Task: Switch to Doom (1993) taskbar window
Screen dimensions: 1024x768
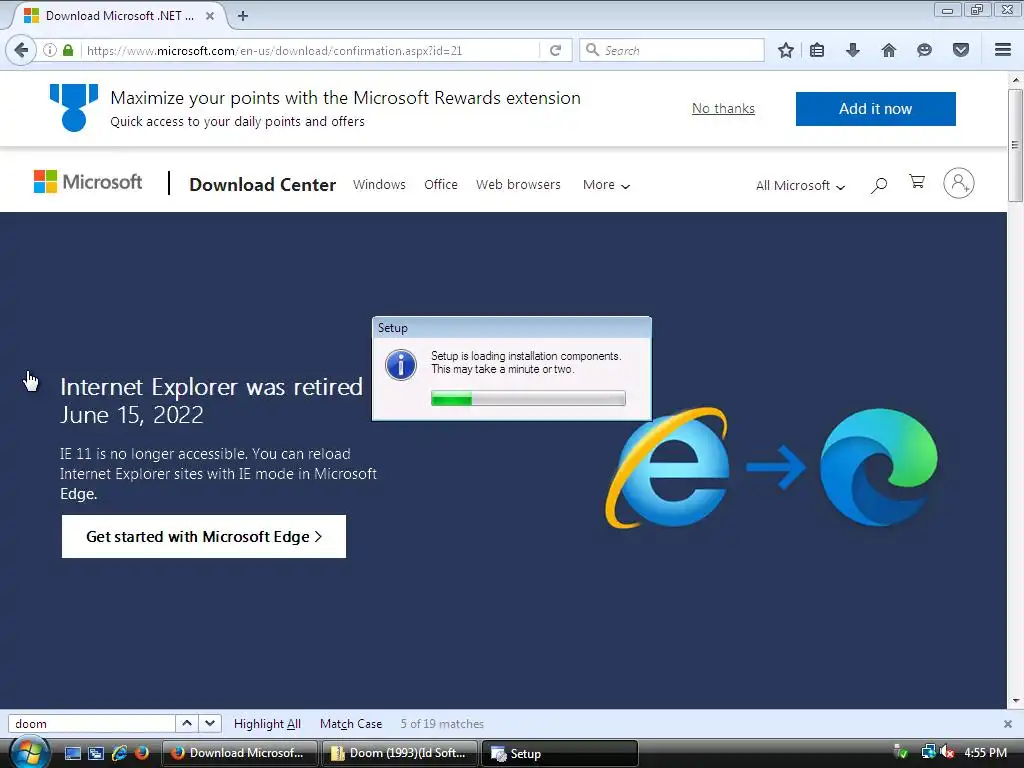Action: (x=400, y=753)
